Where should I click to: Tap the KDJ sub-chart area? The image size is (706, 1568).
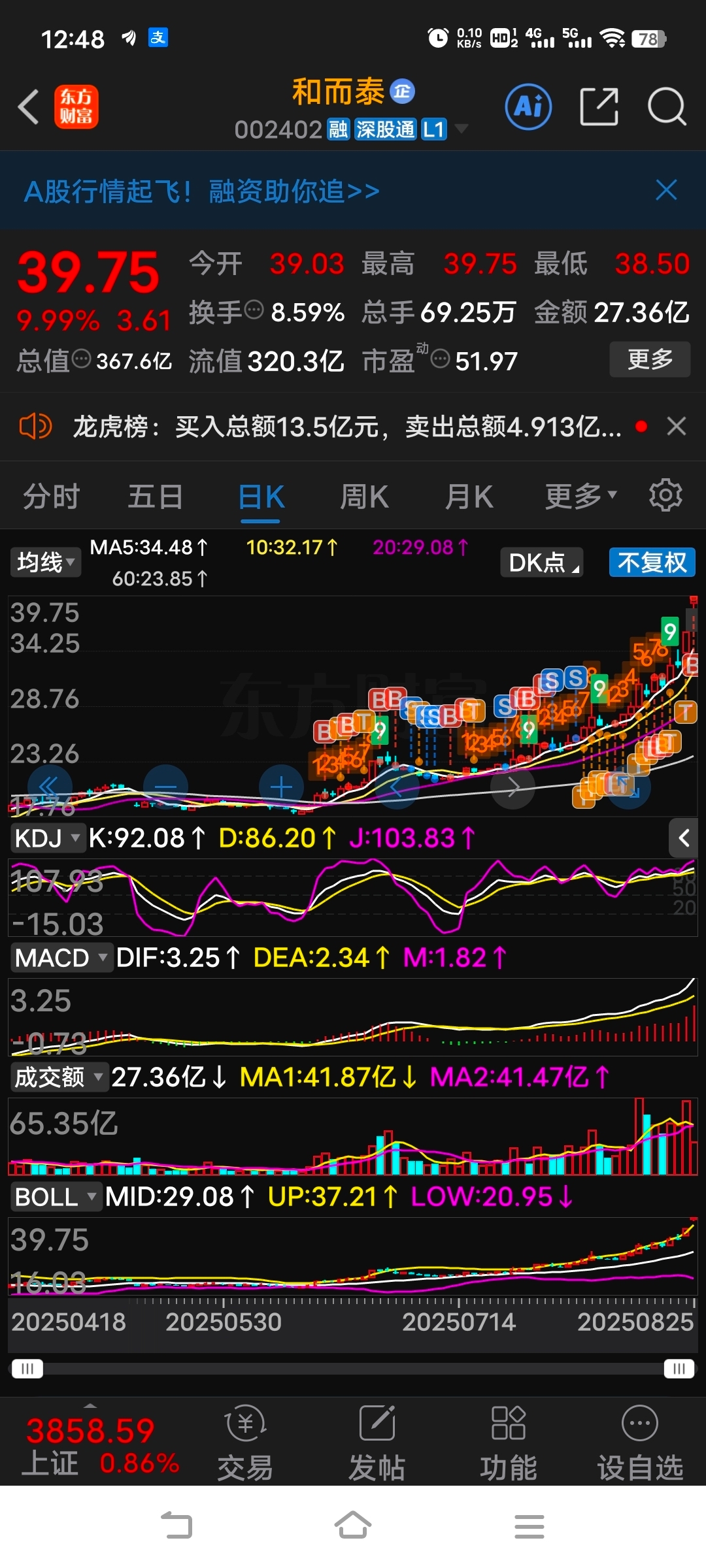tap(353, 897)
